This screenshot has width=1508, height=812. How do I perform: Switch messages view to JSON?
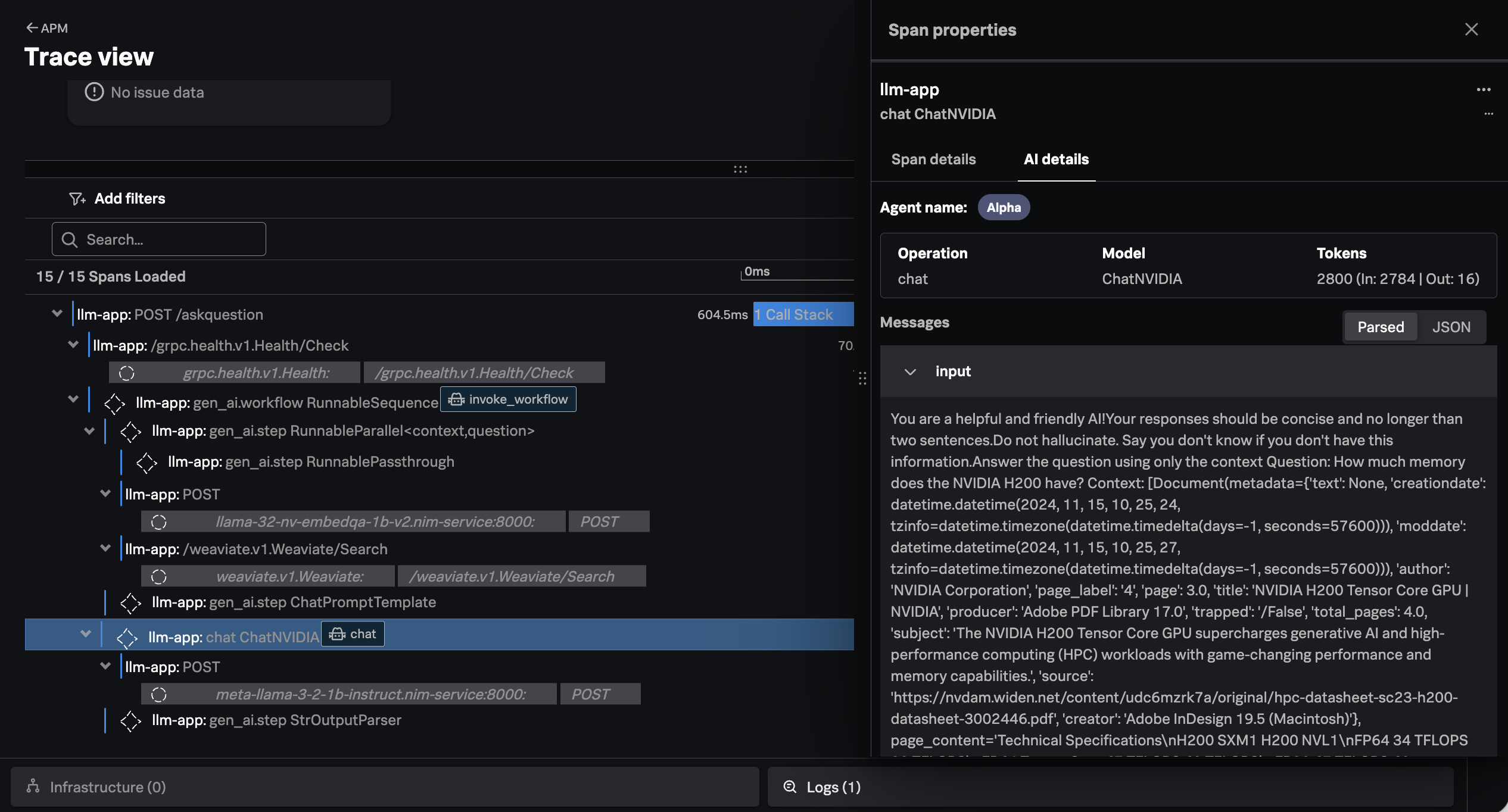[x=1451, y=327]
